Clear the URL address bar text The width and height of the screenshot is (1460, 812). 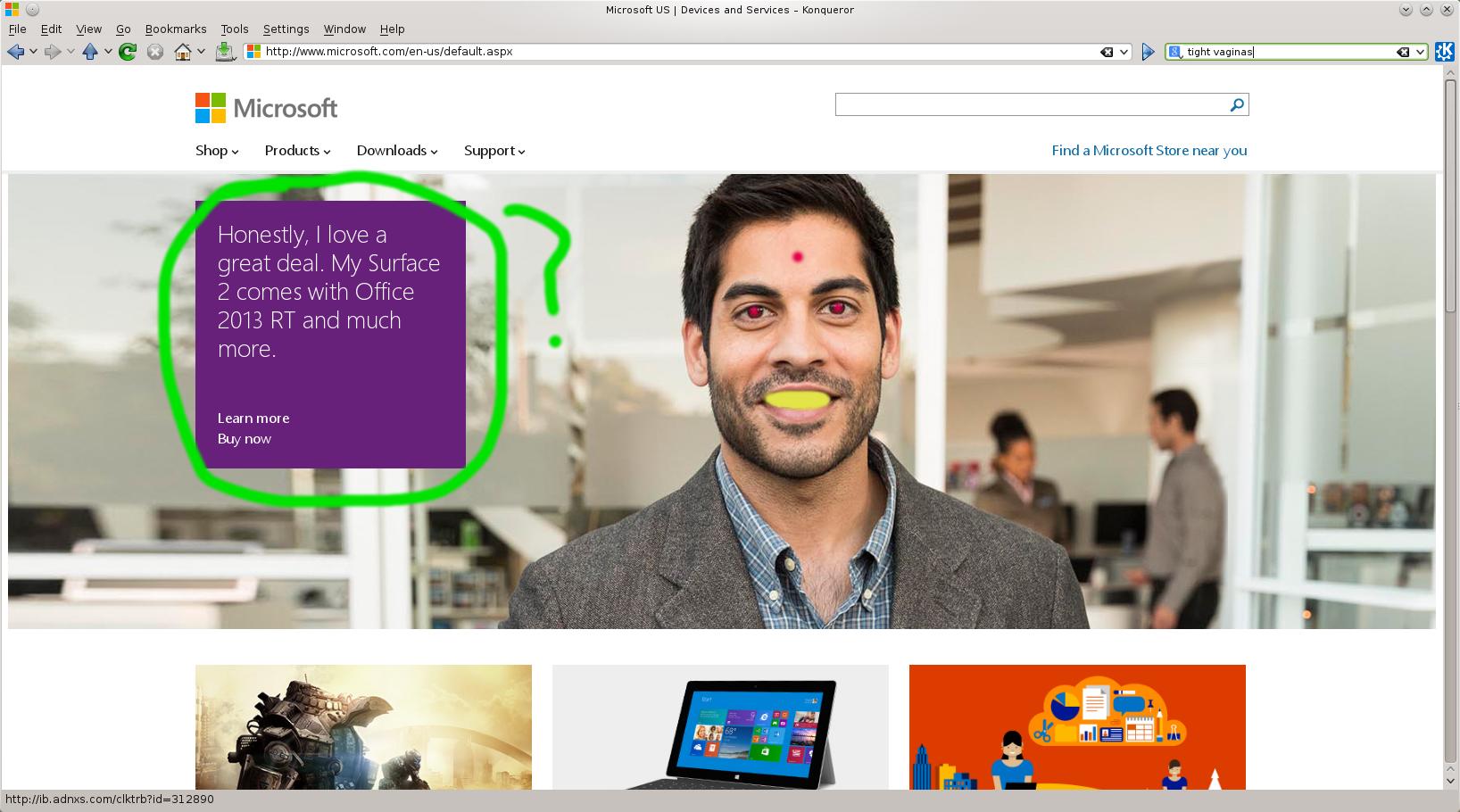[1107, 52]
